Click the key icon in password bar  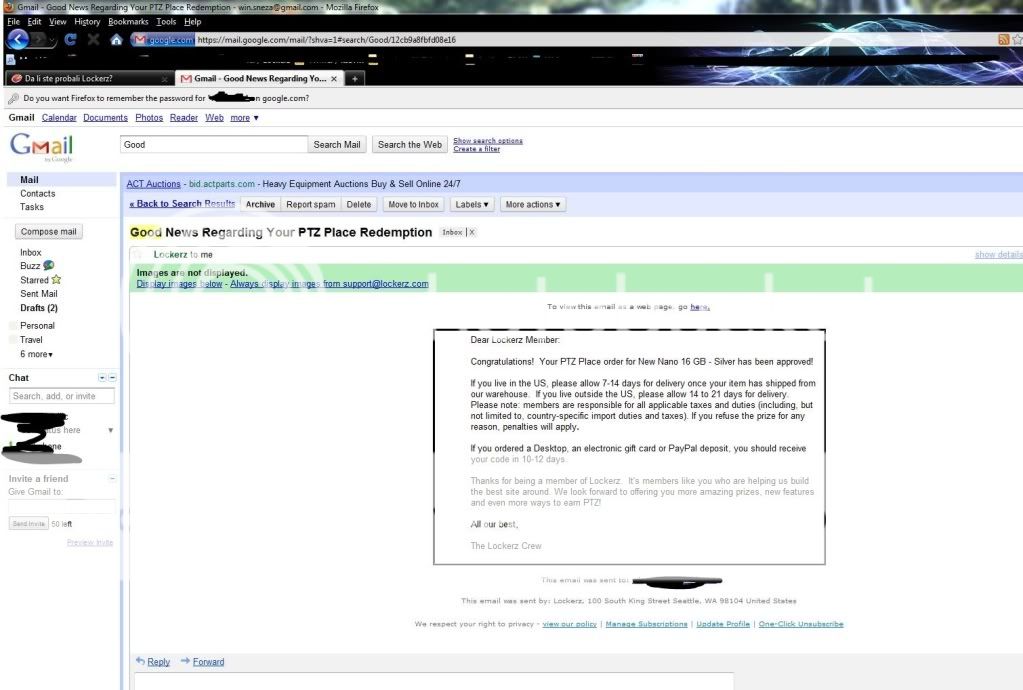(x=13, y=98)
